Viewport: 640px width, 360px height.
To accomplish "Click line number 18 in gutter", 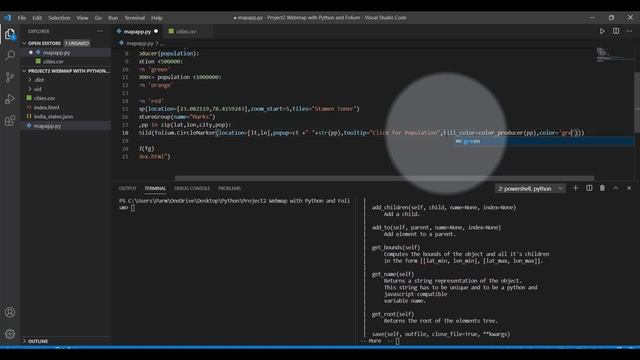I will 125,133.
